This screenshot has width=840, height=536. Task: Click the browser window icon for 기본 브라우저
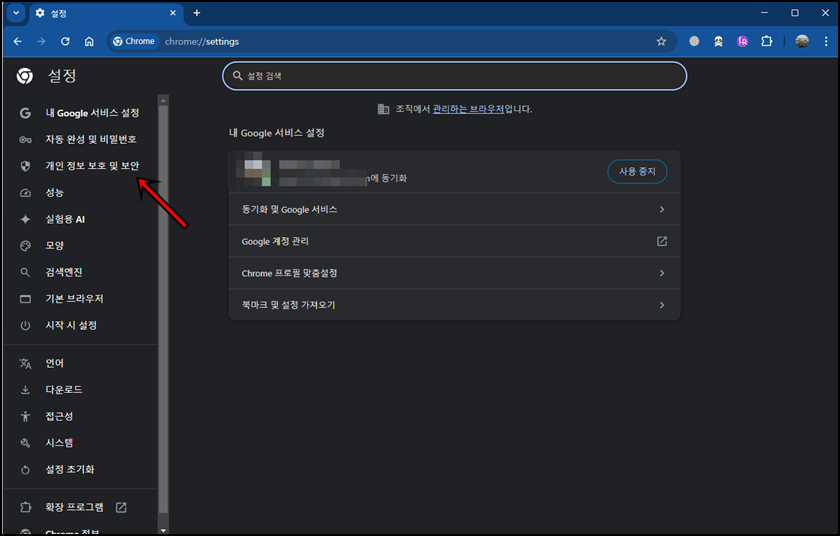tap(25, 299)
